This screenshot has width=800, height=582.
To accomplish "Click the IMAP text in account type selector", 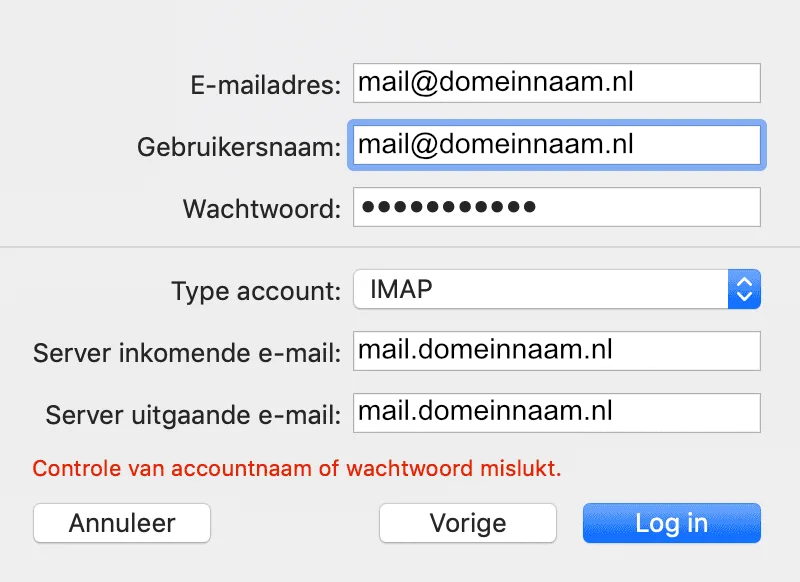I will (402, 290).
